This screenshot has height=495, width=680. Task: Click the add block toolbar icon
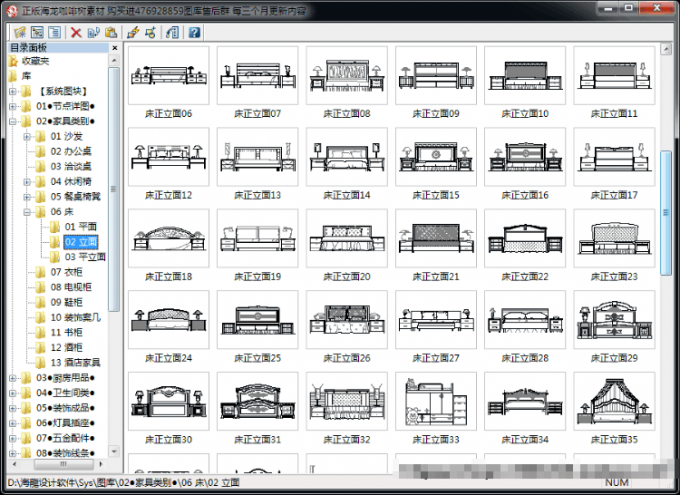click(x=150, y=32)
